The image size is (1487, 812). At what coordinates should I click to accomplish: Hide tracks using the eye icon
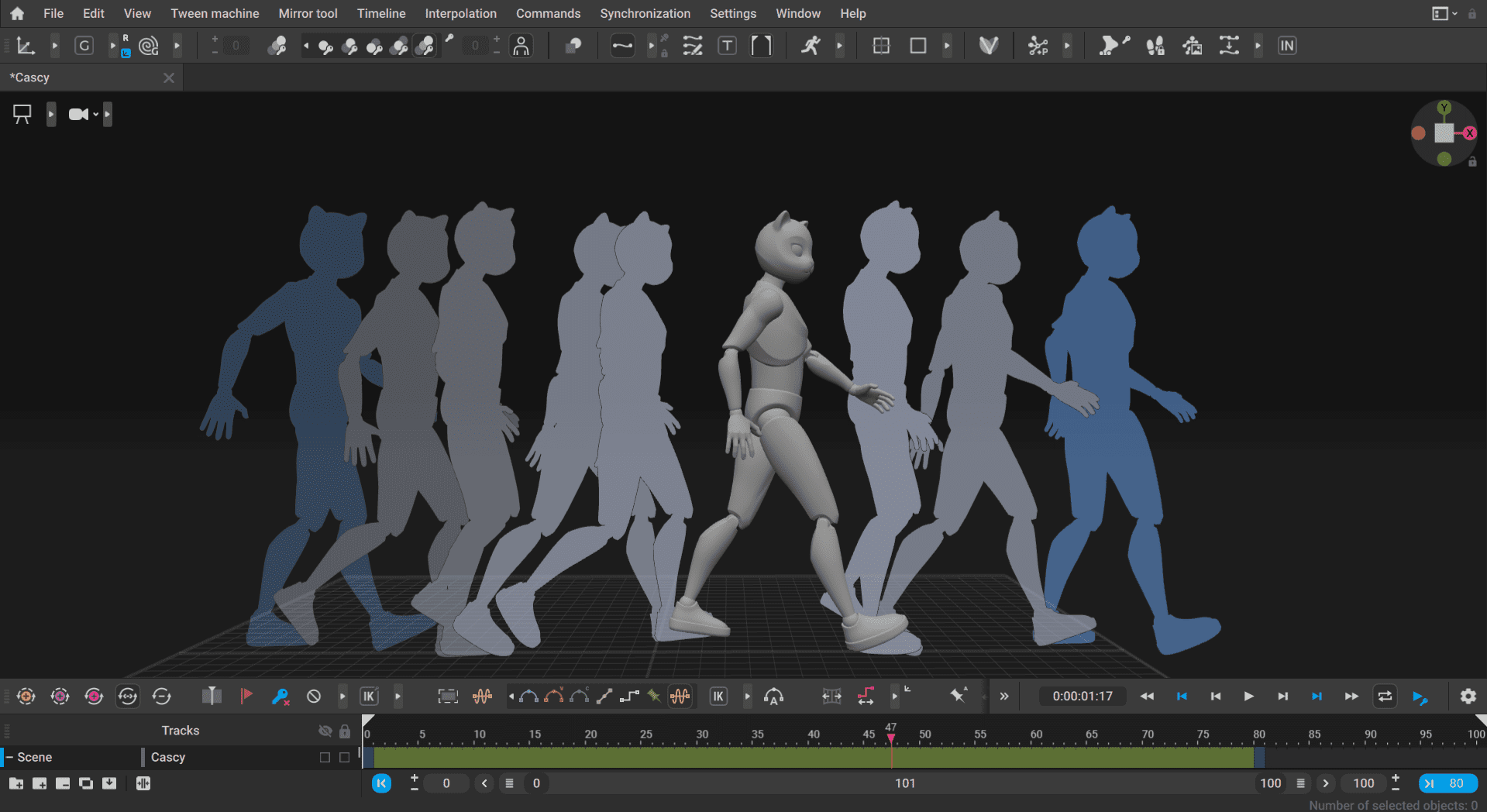tap(325, 730)
